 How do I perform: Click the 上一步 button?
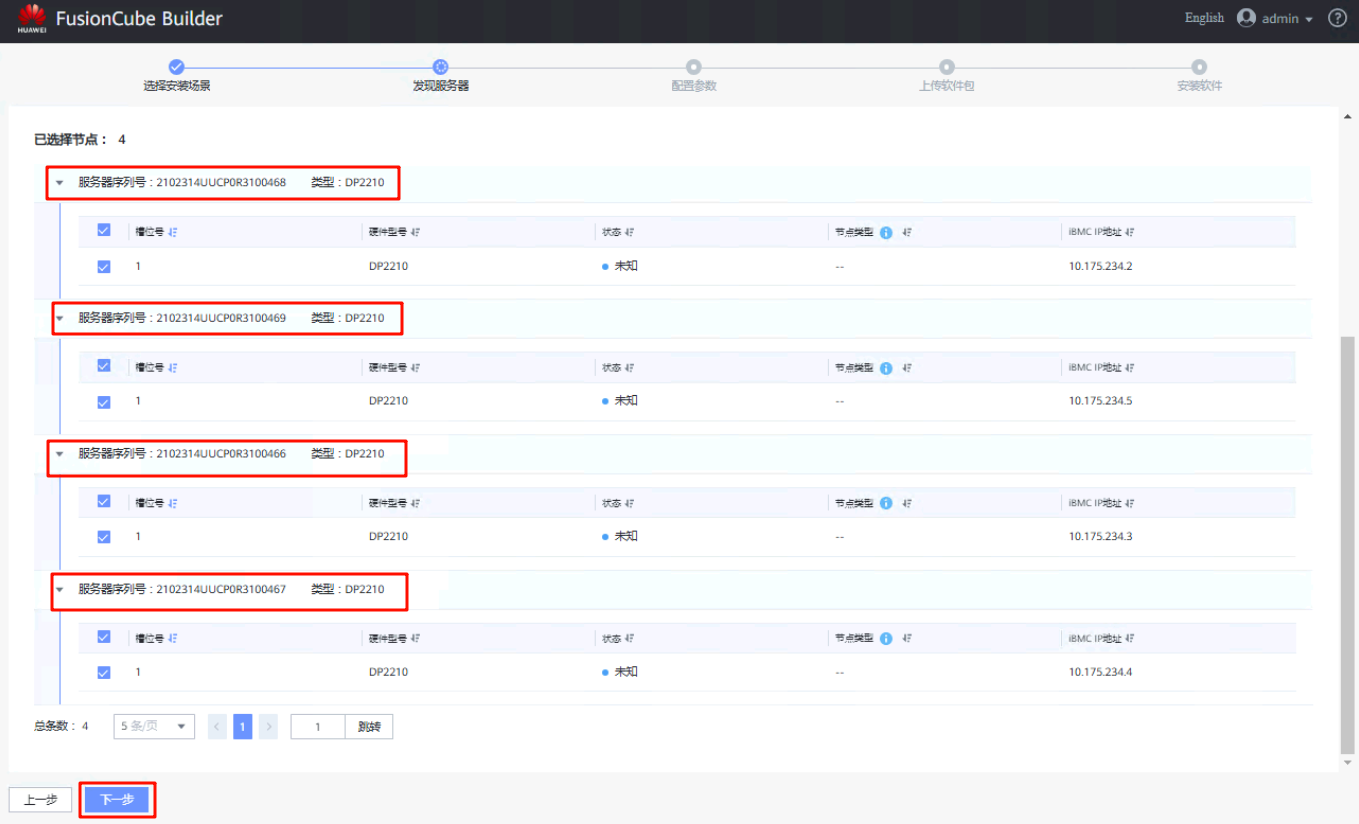[x=40, y=800]
